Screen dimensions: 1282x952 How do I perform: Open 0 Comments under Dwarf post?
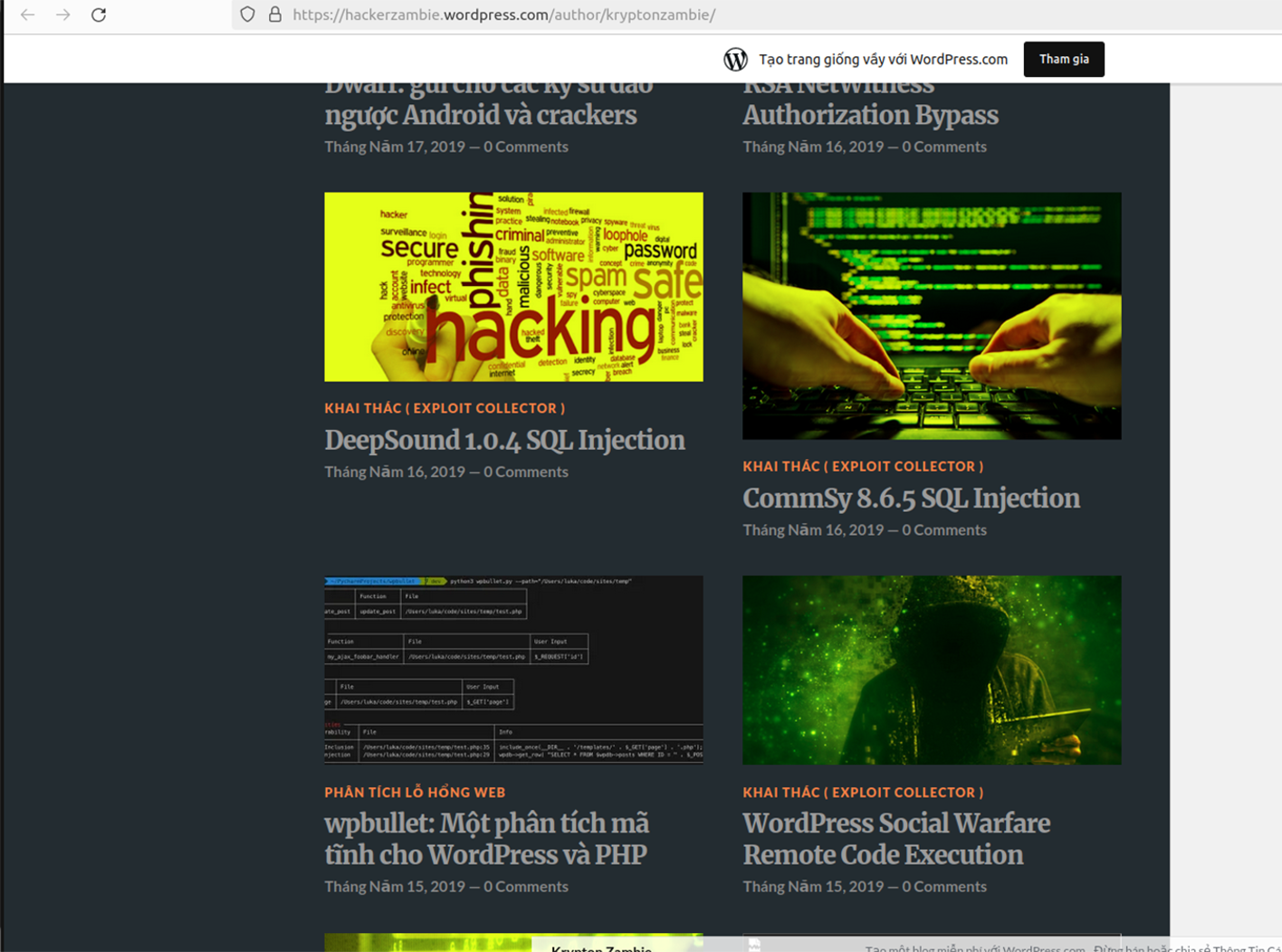coord(526,146)
